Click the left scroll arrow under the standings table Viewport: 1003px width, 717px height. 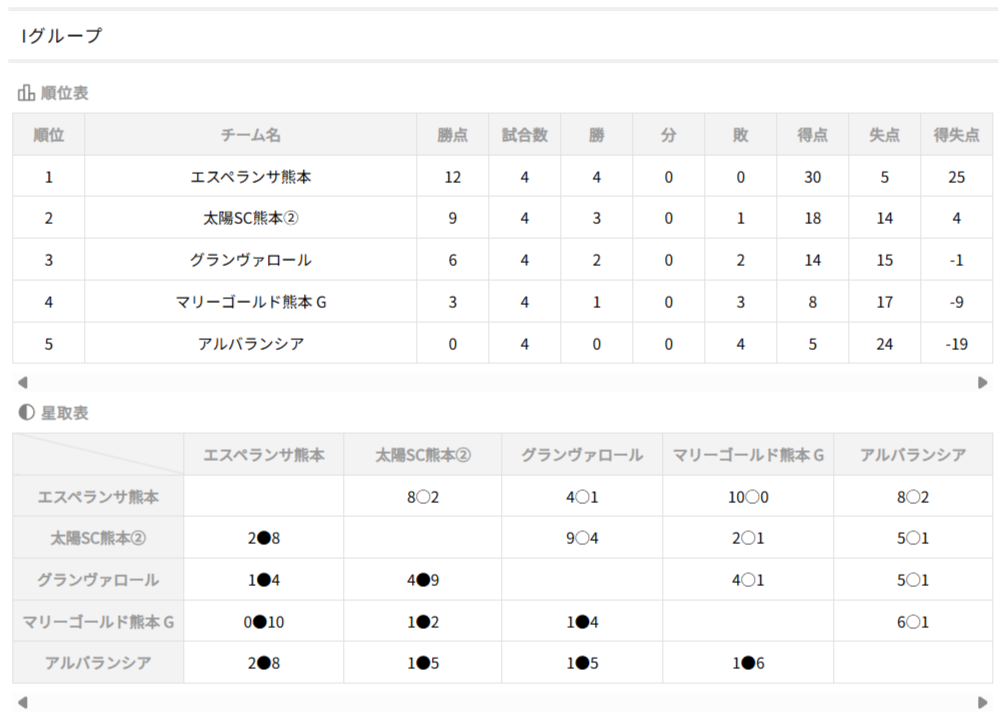click(x=23, y=382)
